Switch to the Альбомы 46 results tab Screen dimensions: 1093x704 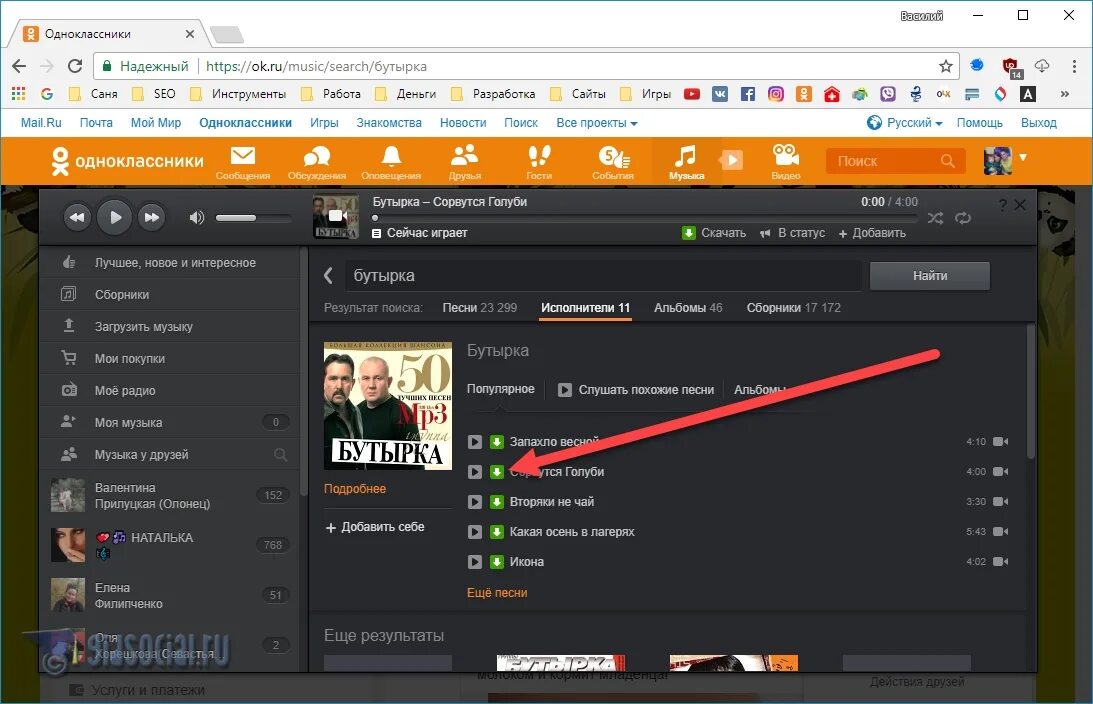(688, 307)
